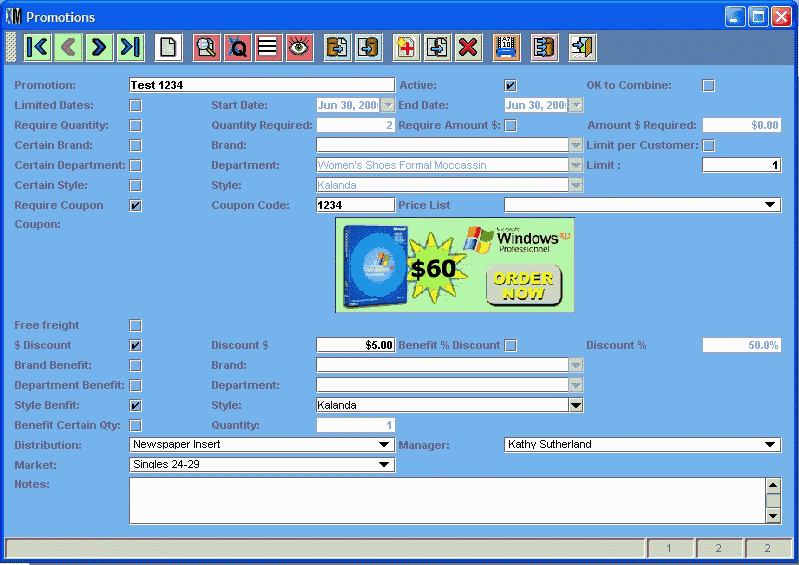Viewport: 799px width, 565px height.
Task: Click the printer report icon
Action: tap(507, 47)
